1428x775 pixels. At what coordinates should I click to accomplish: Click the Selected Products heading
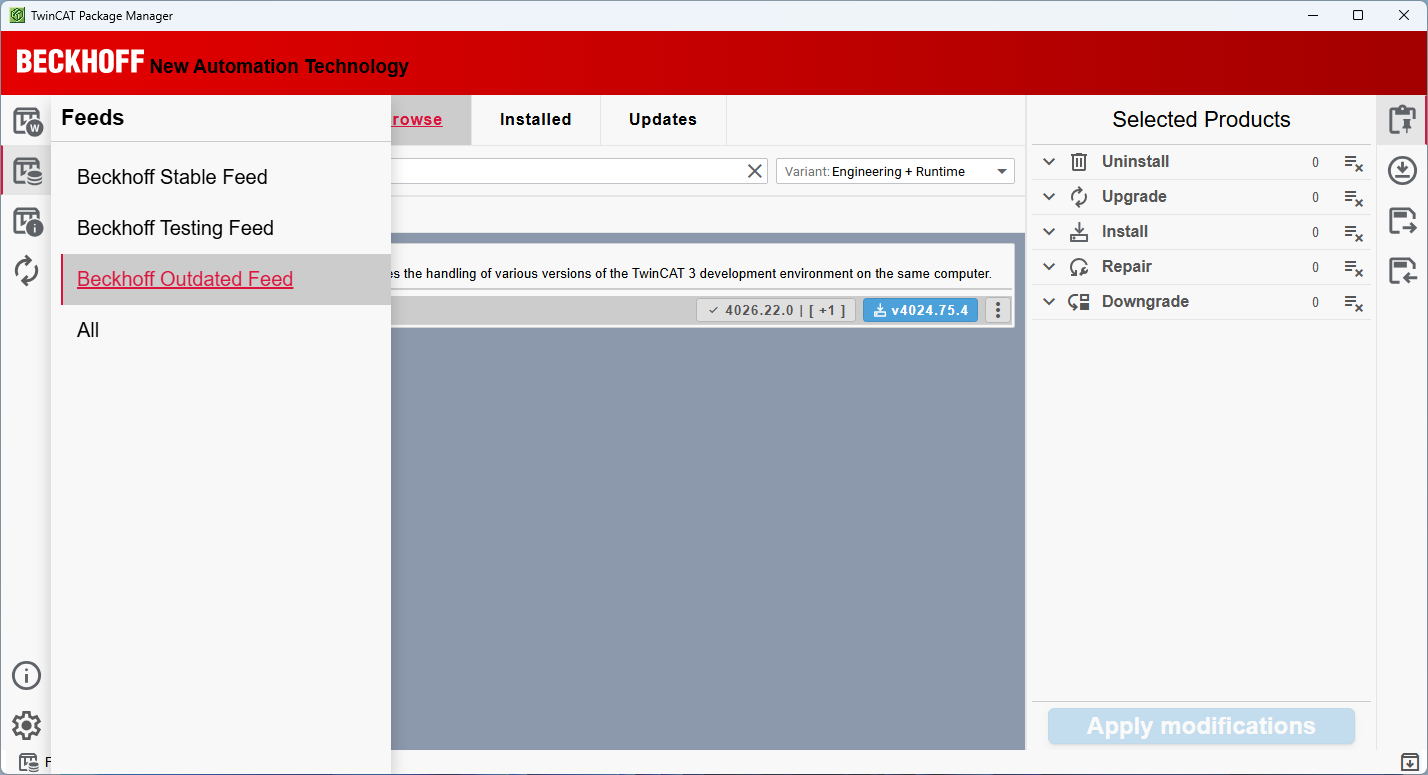coord(1201,120)
